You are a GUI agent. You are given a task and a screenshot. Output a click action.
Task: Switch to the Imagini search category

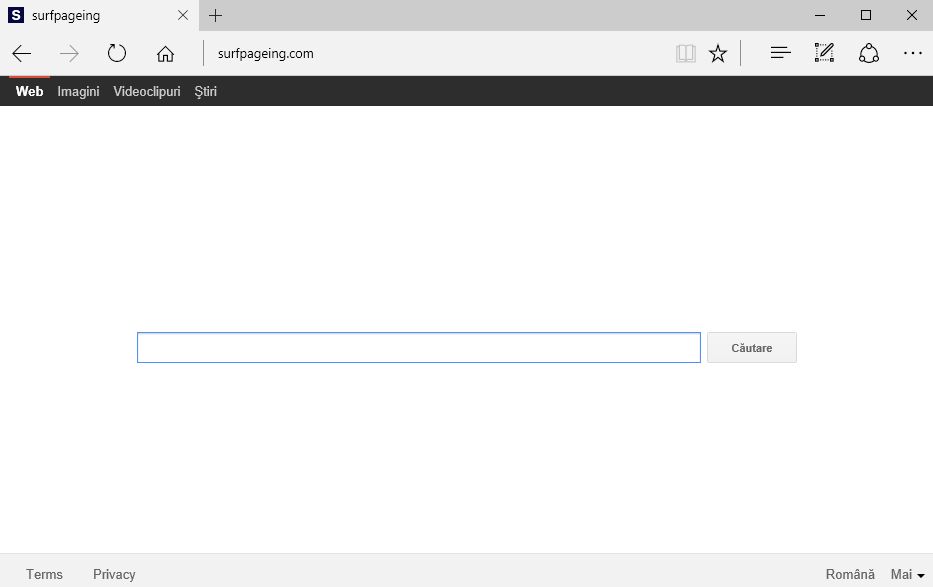click(x=78, y=91)
